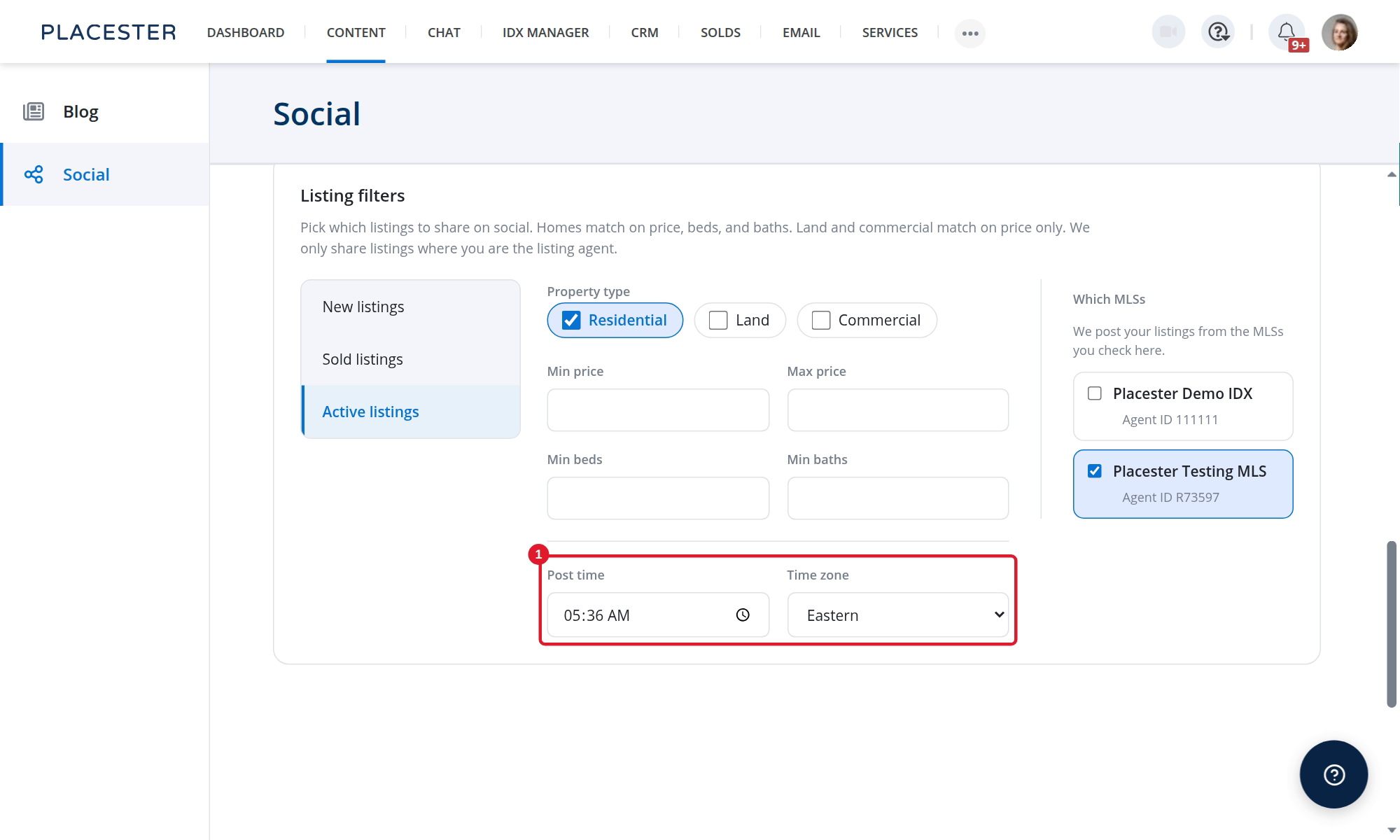Click the Blog newspaper icon in sidebar

34,111
